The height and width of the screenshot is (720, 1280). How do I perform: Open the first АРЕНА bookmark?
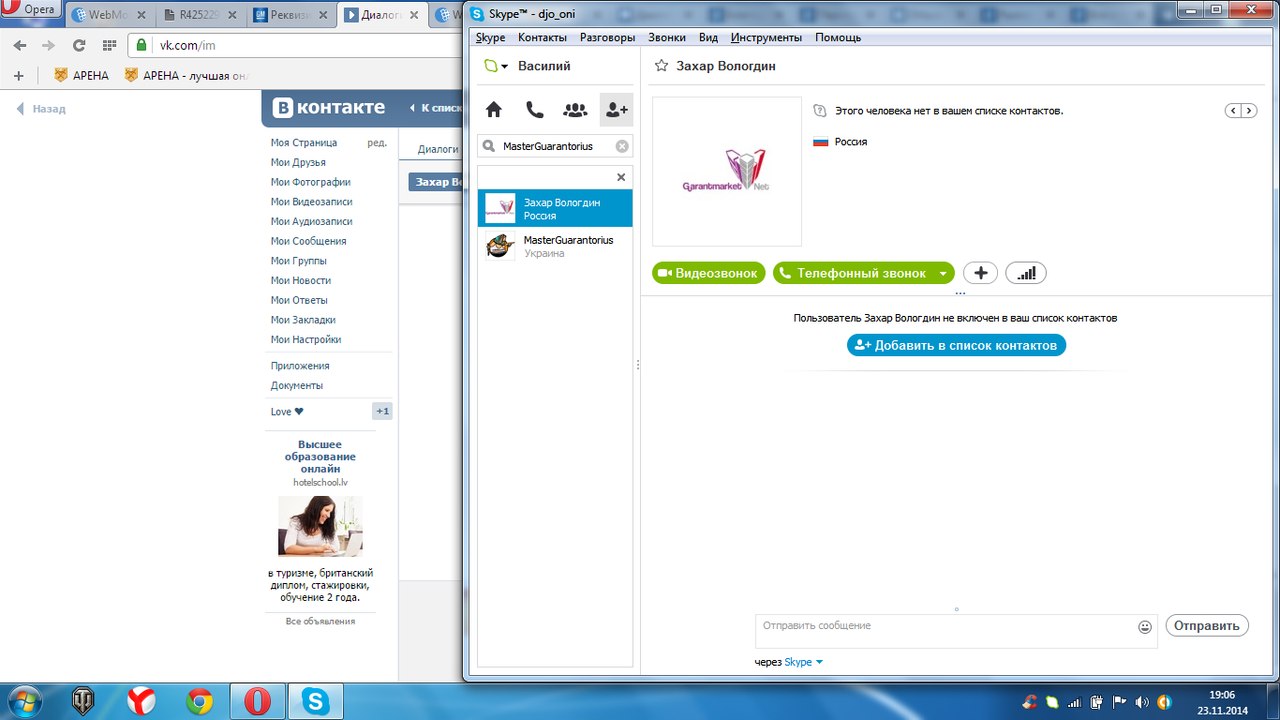coord(81,75)
